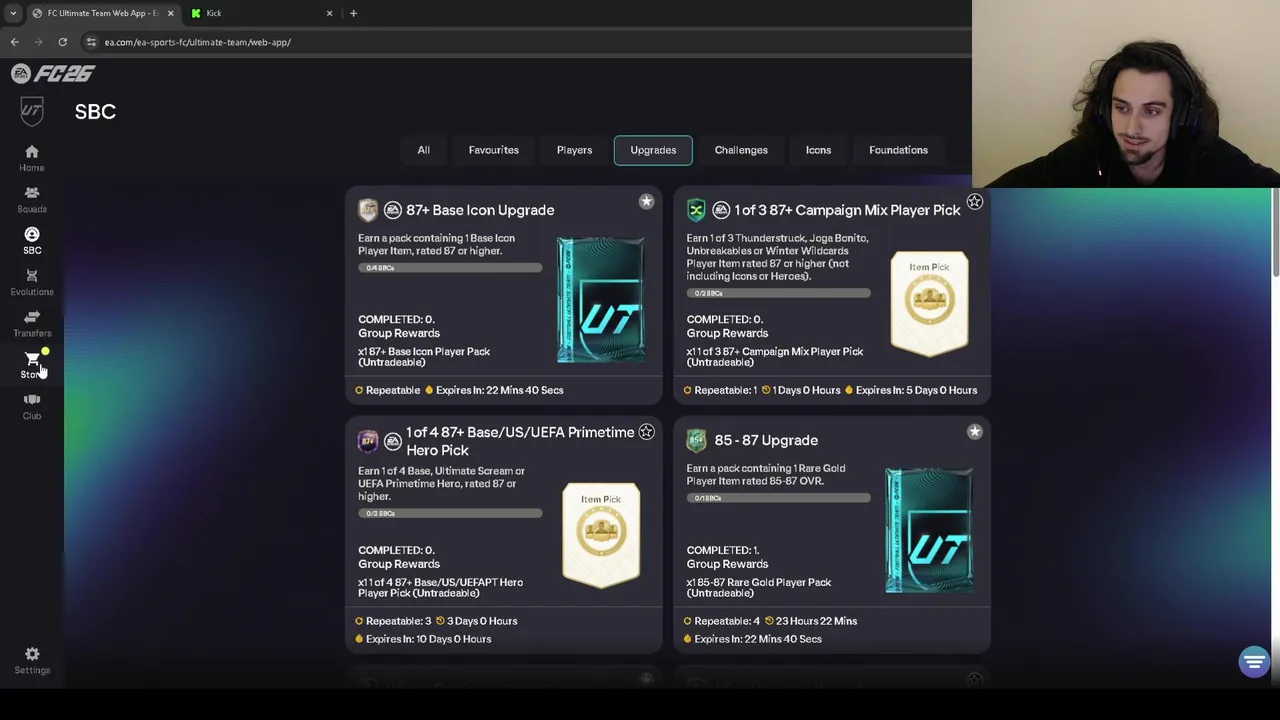Open the 85 - 87 Upgrade title
The width and height of the screenshot is (1280, 720).
(766, 440)
